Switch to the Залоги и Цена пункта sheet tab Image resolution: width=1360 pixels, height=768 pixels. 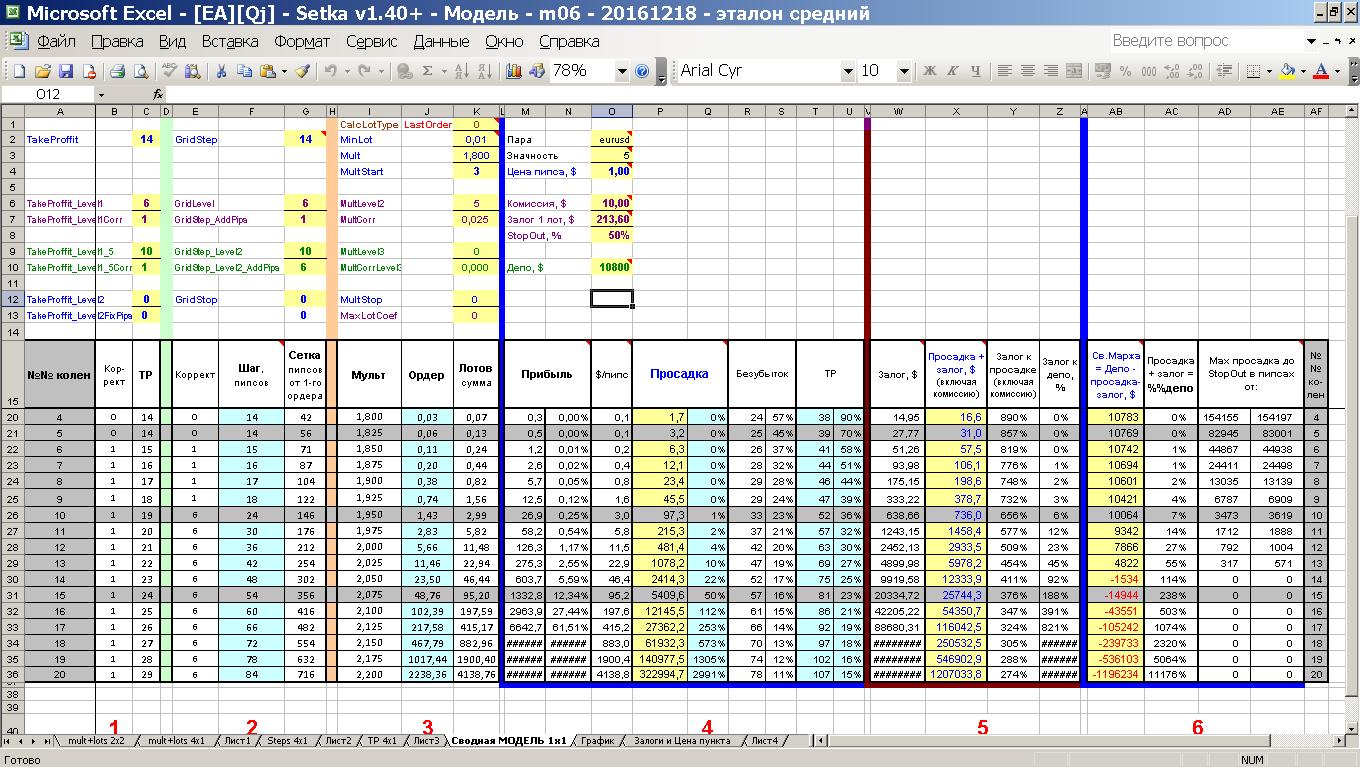[684, 741]
